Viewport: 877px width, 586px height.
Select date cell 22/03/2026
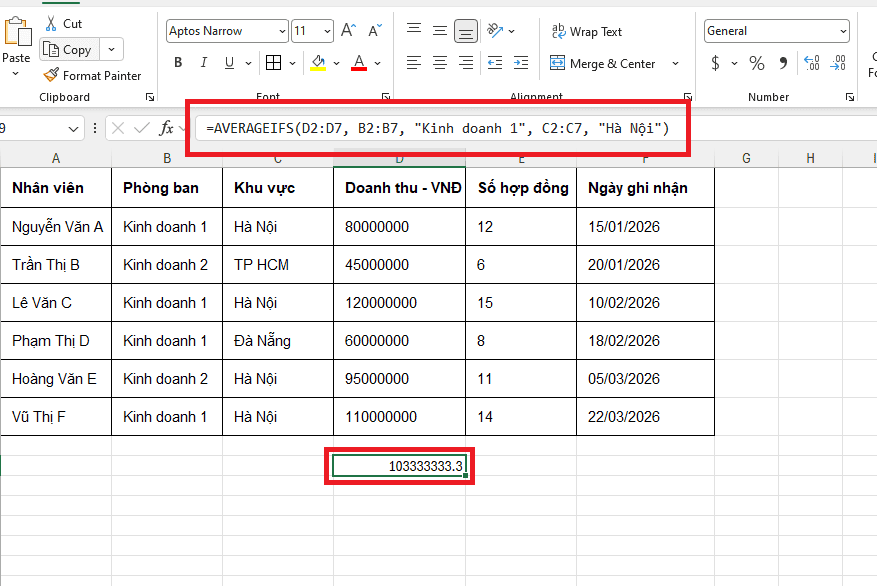click(645, 417)
